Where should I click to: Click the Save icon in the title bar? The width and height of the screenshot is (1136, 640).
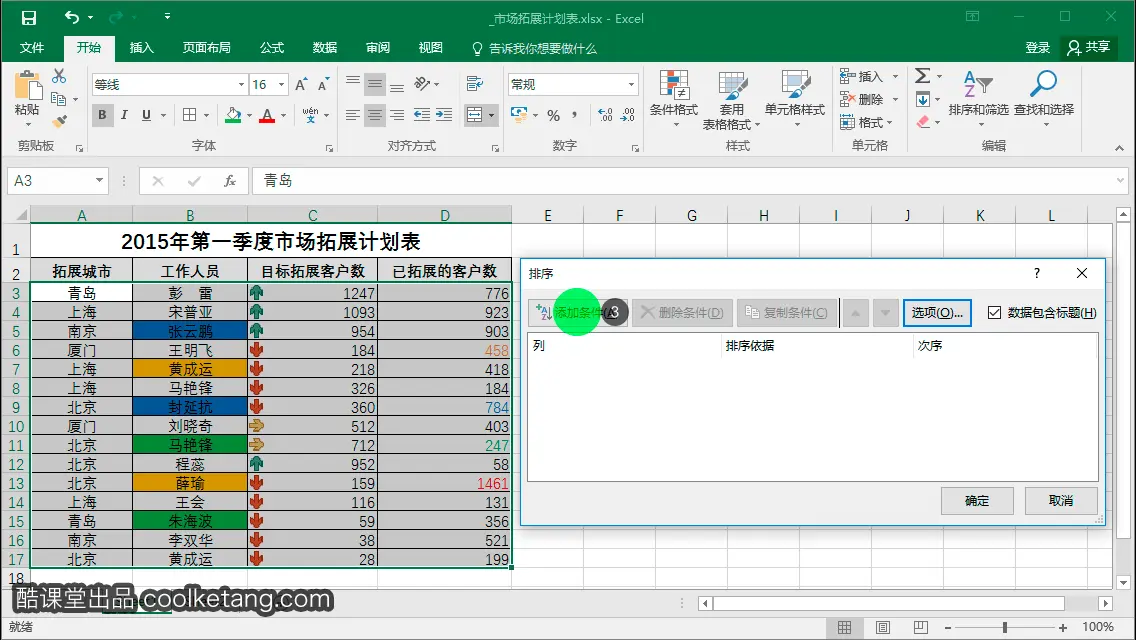tap(29, 18)
